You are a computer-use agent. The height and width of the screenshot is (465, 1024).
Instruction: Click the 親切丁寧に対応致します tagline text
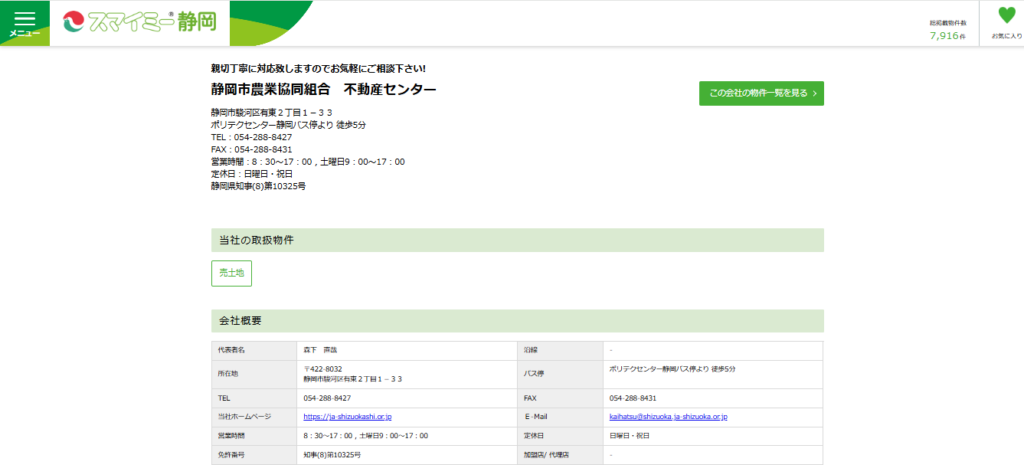coord(319,68)
